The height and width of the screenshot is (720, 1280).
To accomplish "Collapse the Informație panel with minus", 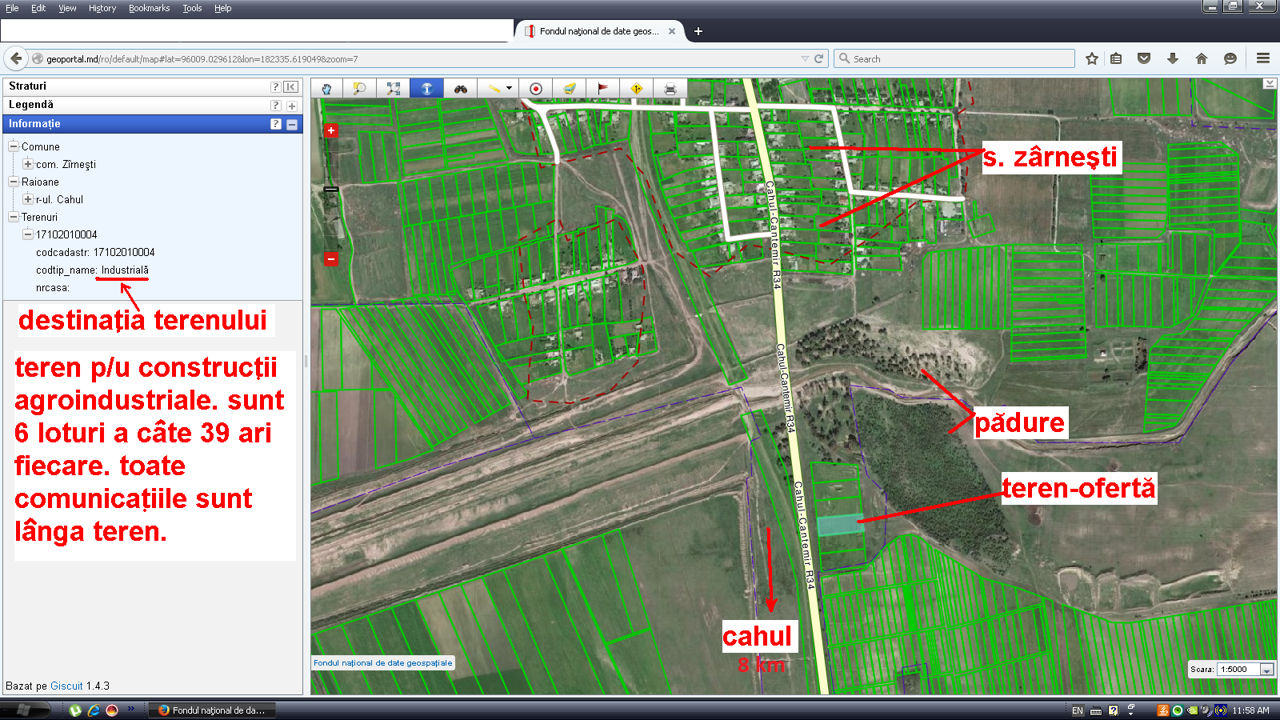I will pos(292,124).
